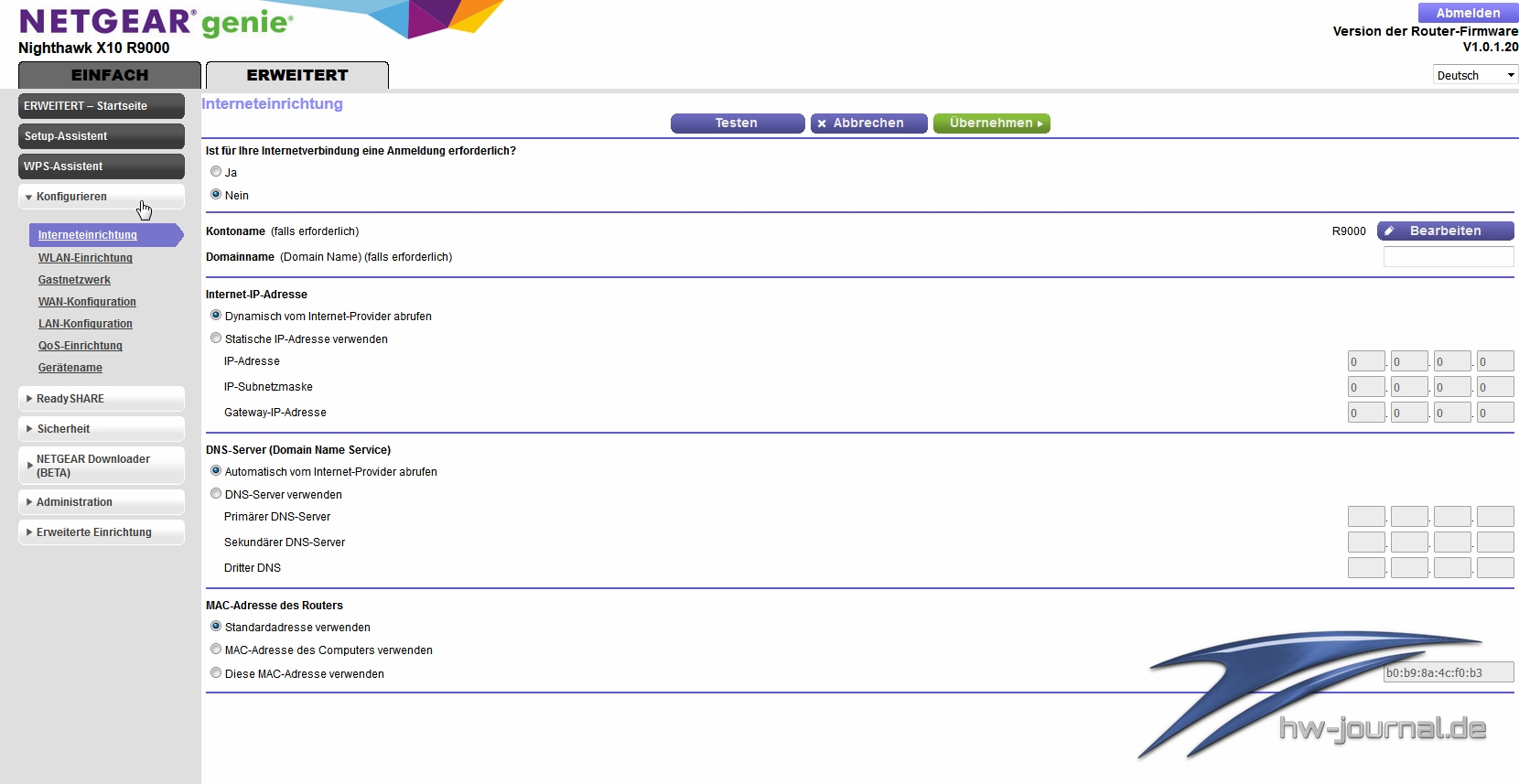1519x784 pixels.
Task: Open the Deutsch language dropdown
Action: (x=1474, y=75)
